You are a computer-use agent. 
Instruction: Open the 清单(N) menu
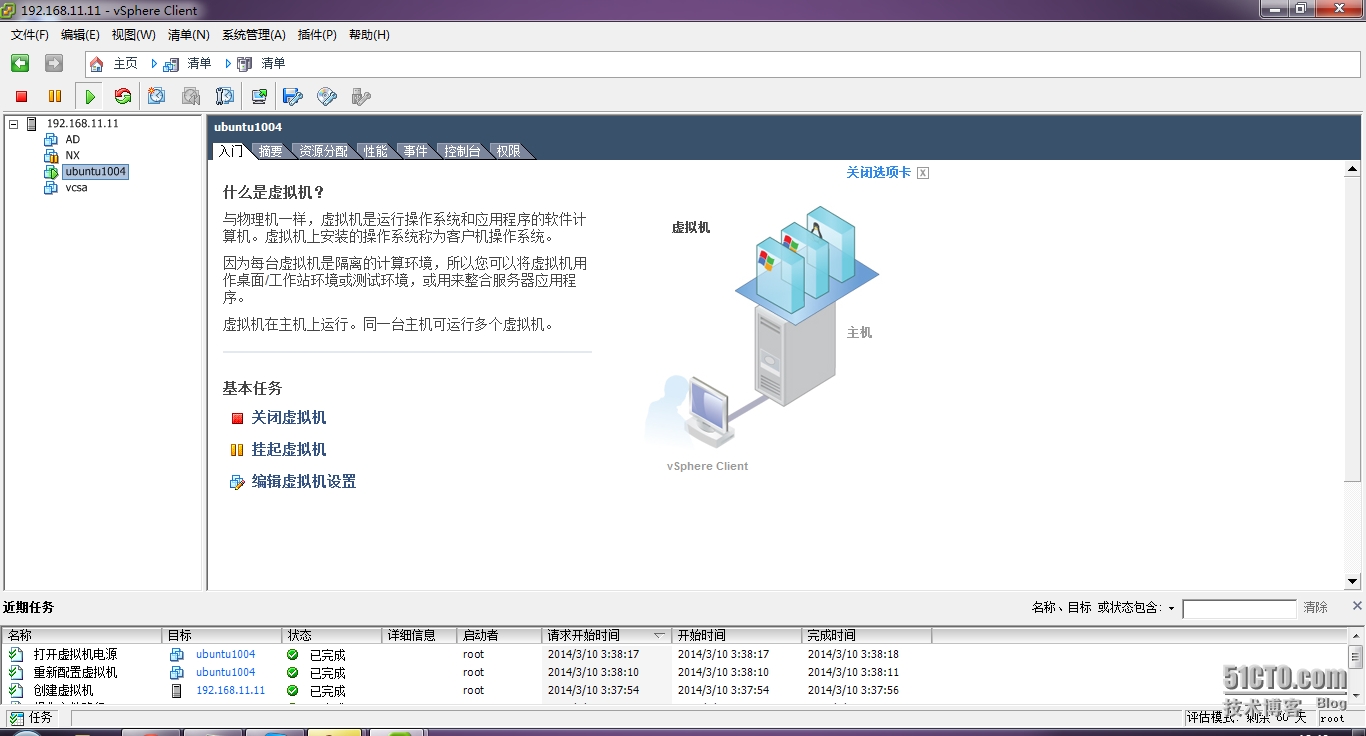point(188,35)
